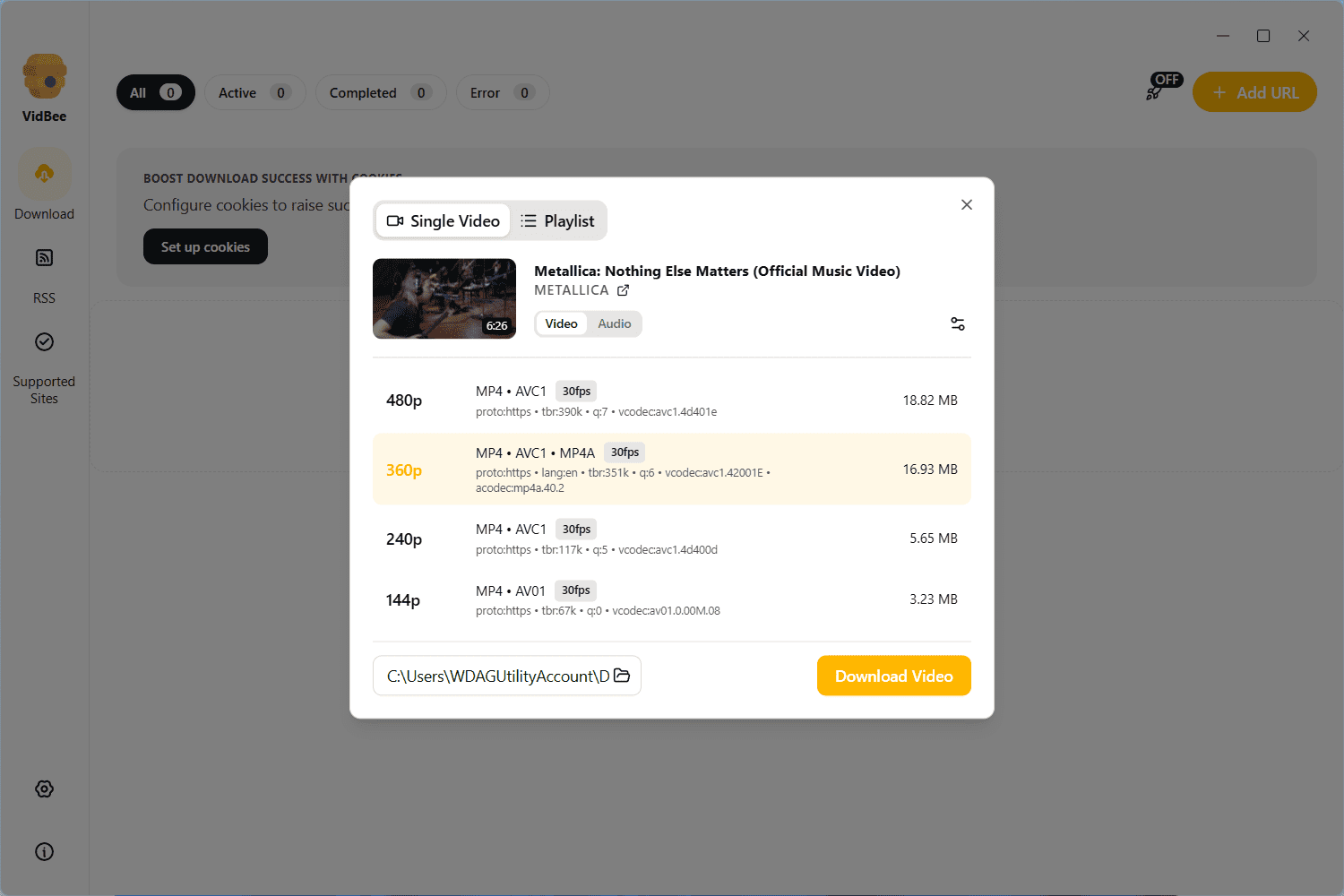Click the VidBee app logo
Screen dimensions: 1344x896
click(x=44, y=77)
